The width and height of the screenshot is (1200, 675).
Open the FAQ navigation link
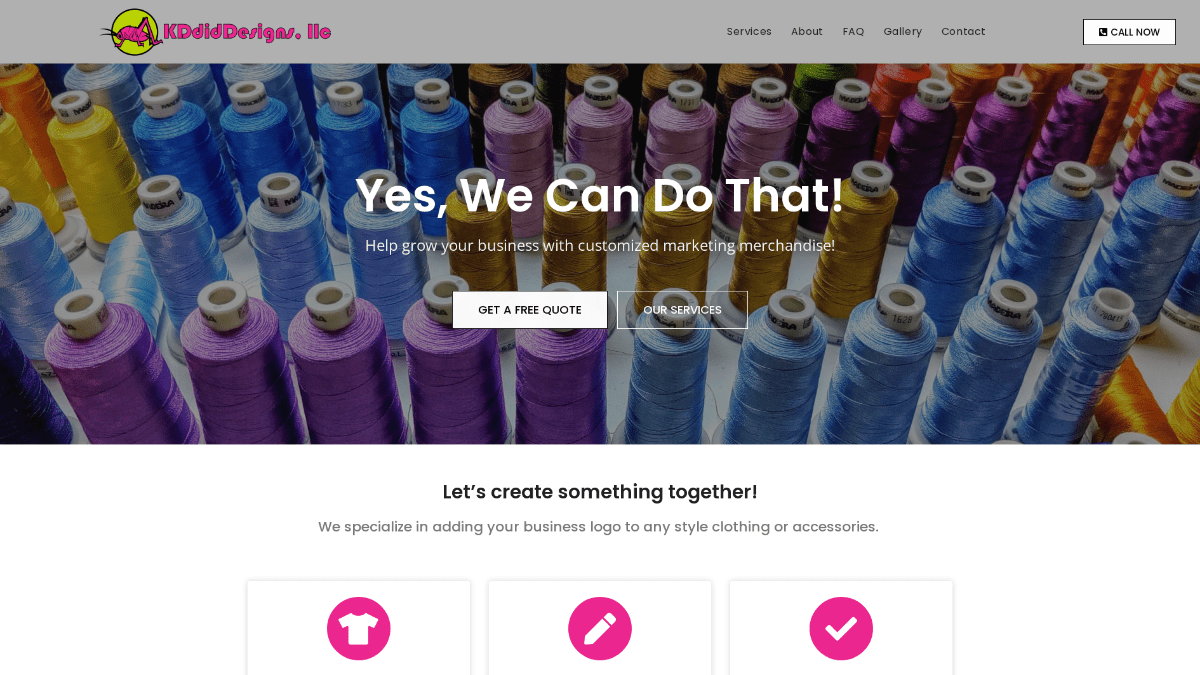853,31
